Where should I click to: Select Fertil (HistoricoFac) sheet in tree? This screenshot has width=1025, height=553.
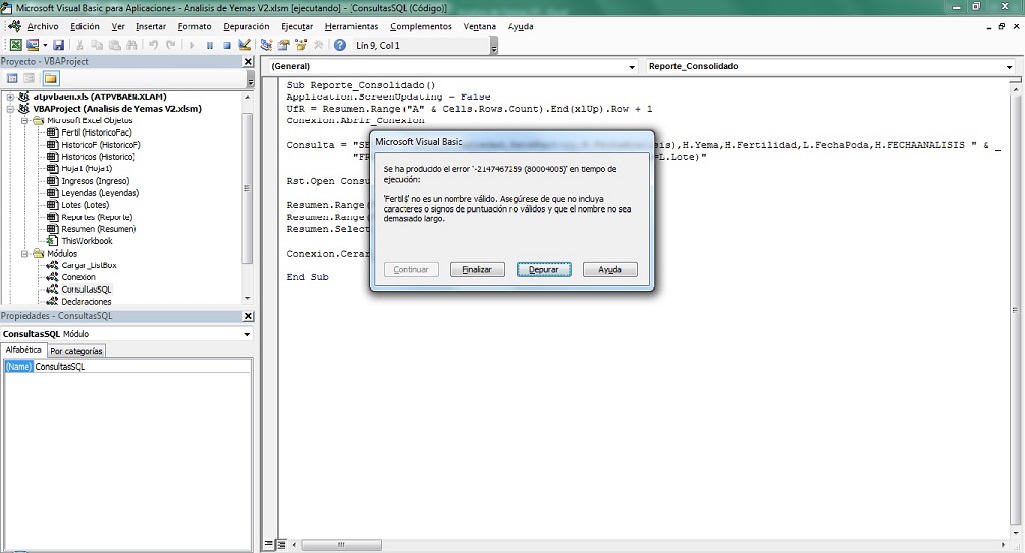coord(96,133)
